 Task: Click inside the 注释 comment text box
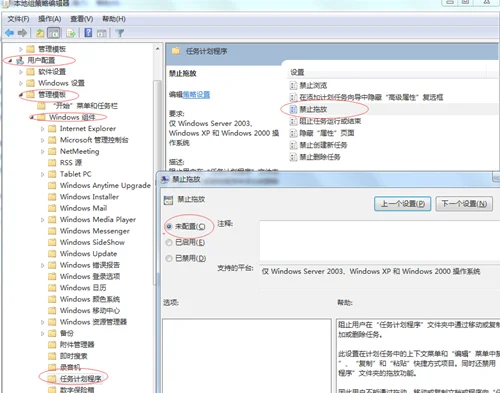pyautogui.click(x=379, y=240)
